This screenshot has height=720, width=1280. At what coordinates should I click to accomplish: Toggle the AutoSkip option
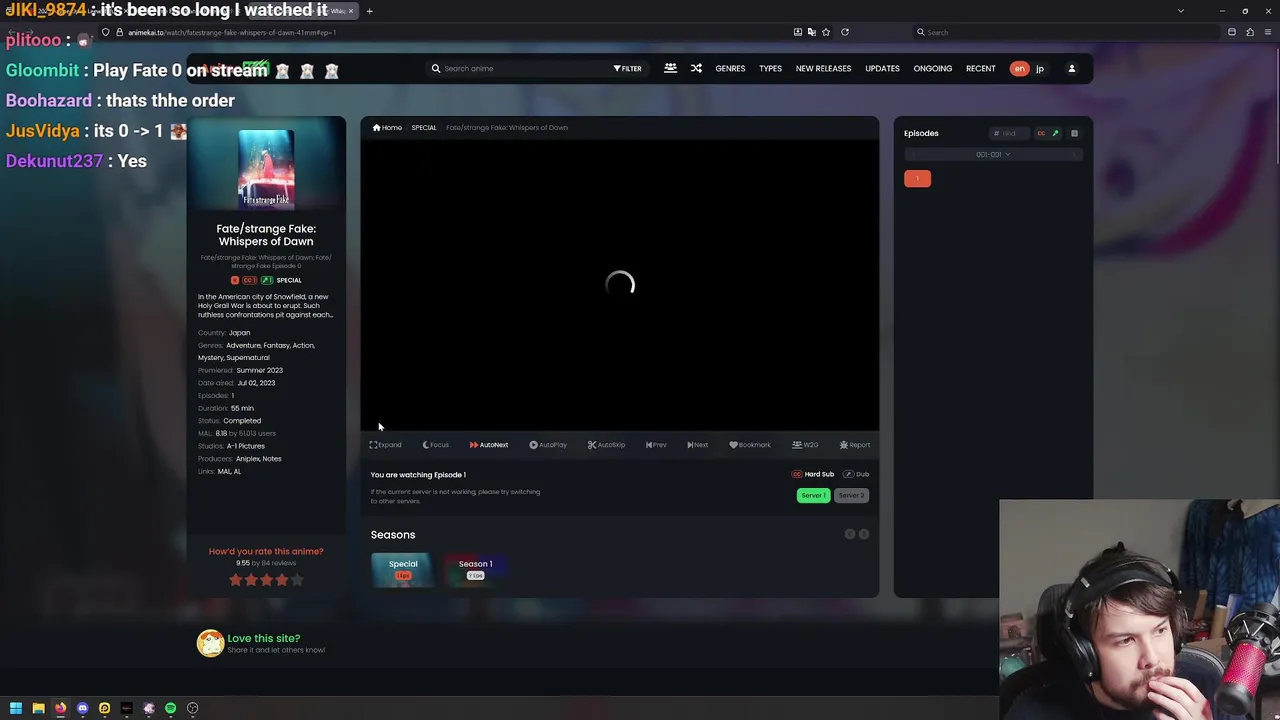[607, 445]
